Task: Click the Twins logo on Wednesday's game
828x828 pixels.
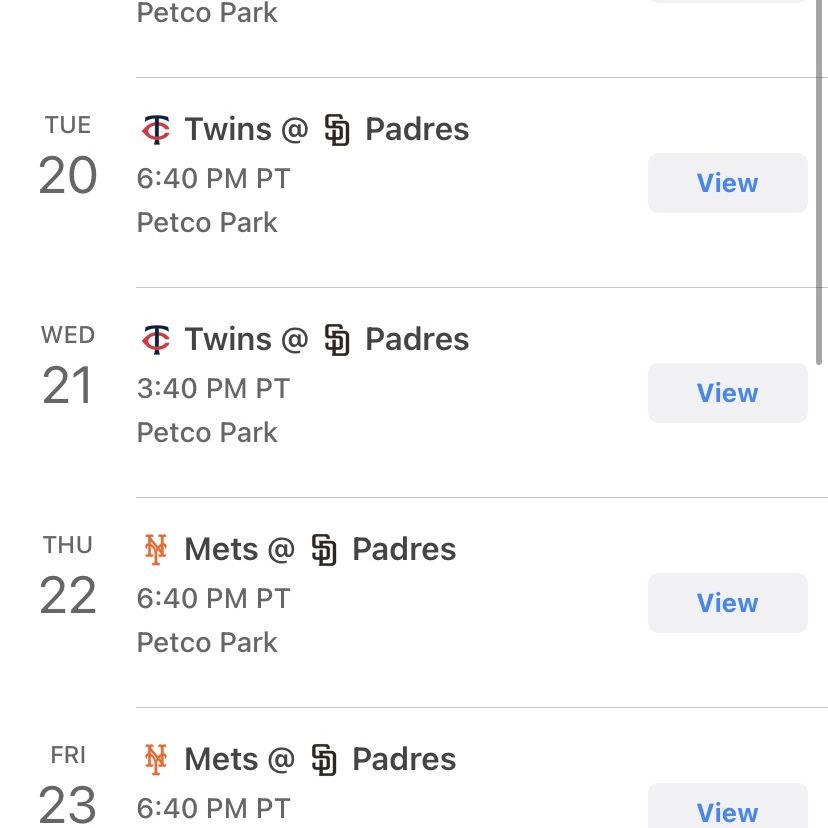Action: tap(156, 339)
